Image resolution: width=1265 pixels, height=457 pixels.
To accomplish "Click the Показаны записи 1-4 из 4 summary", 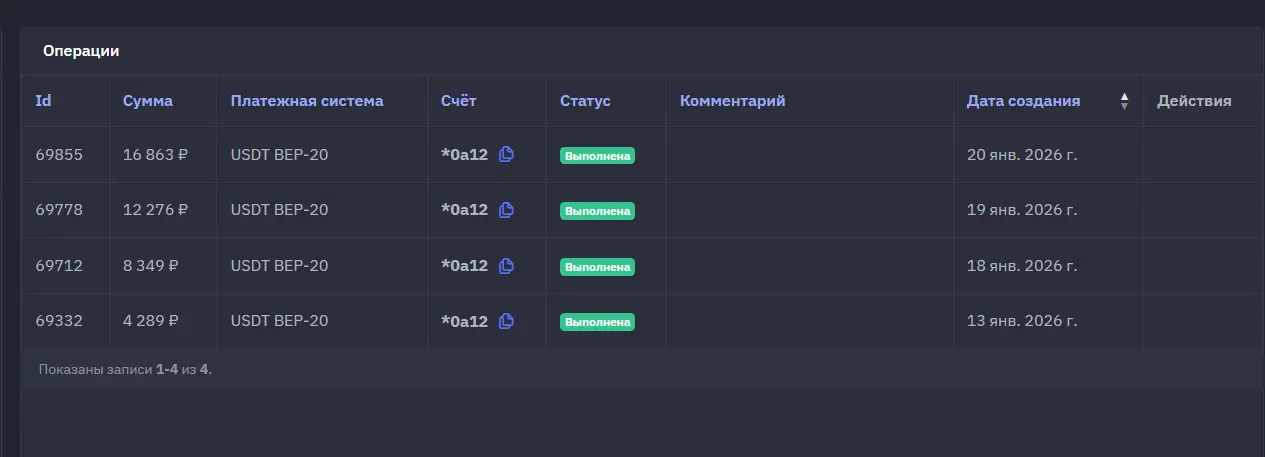I will point(125,369).
